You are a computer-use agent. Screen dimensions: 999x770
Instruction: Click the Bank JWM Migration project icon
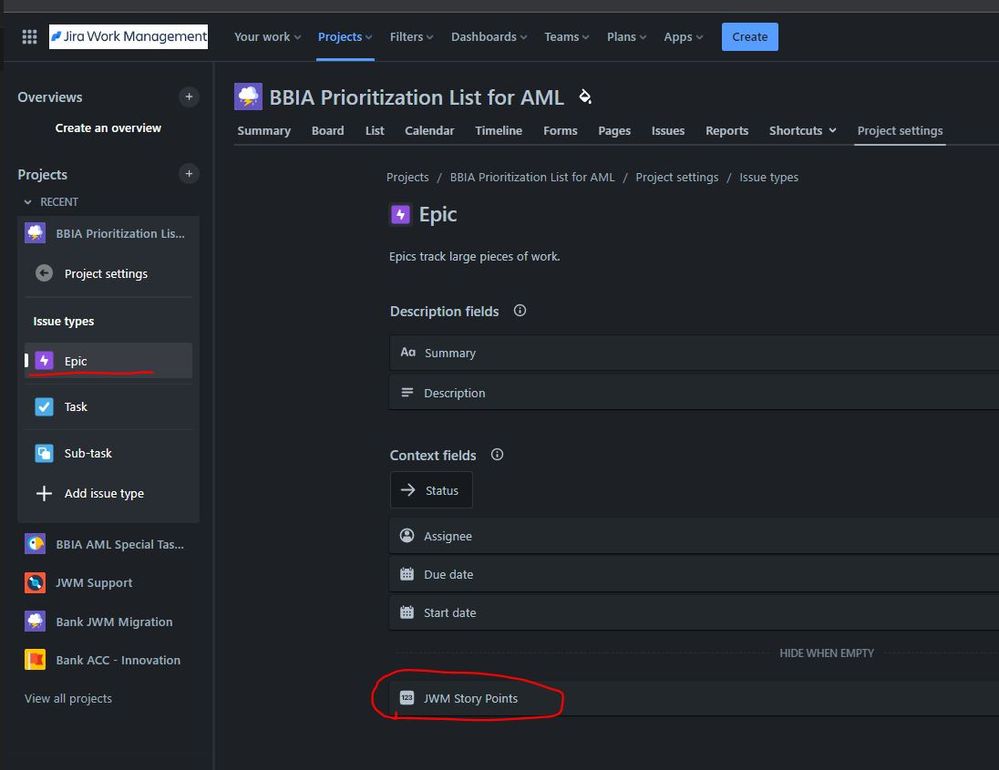click(x=35, y=622)
